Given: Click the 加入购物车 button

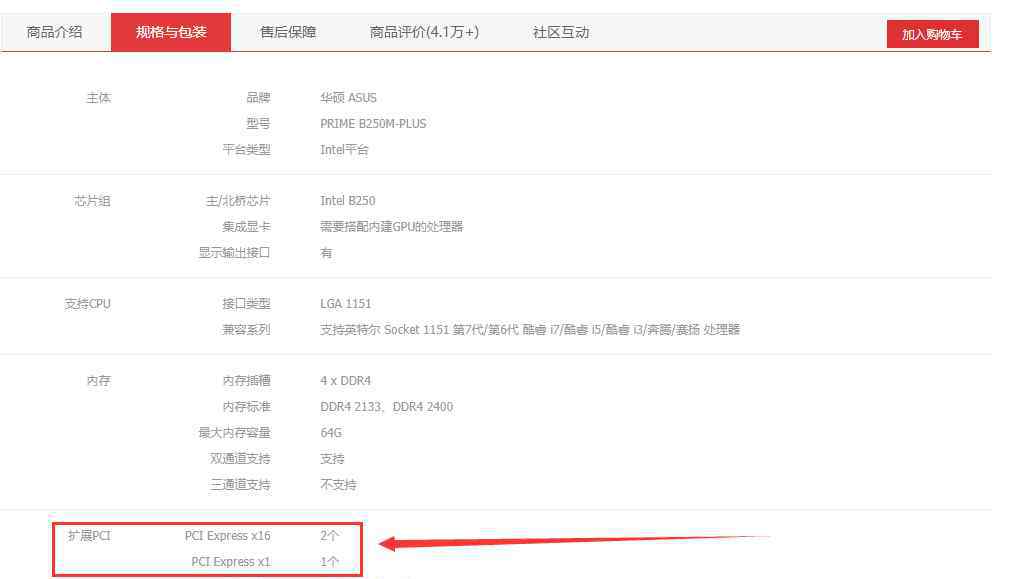Looking at the screenshot, I should (x=932, y=34).
